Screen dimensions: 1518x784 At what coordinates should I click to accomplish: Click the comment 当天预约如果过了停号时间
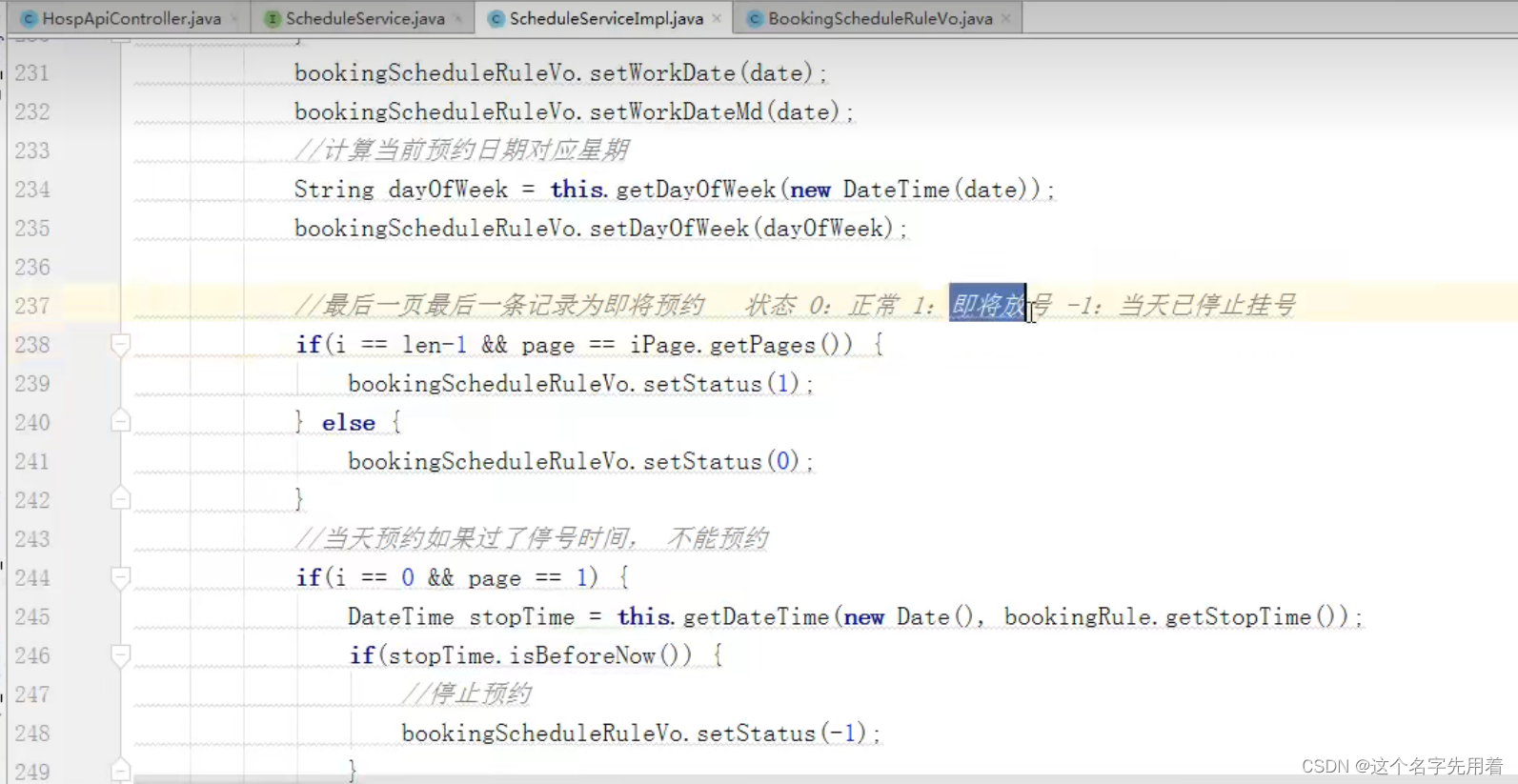(x=476, y=539)
